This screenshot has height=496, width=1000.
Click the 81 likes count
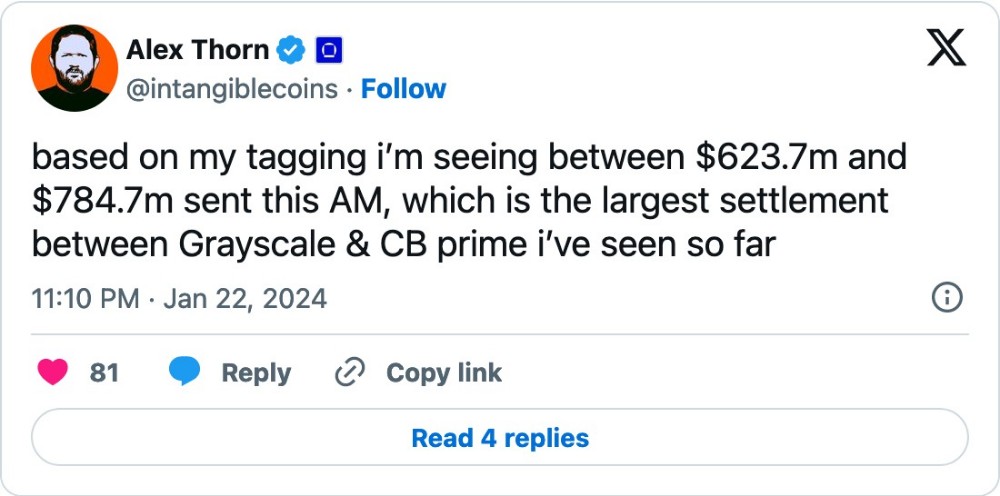(x=104, y=373)
